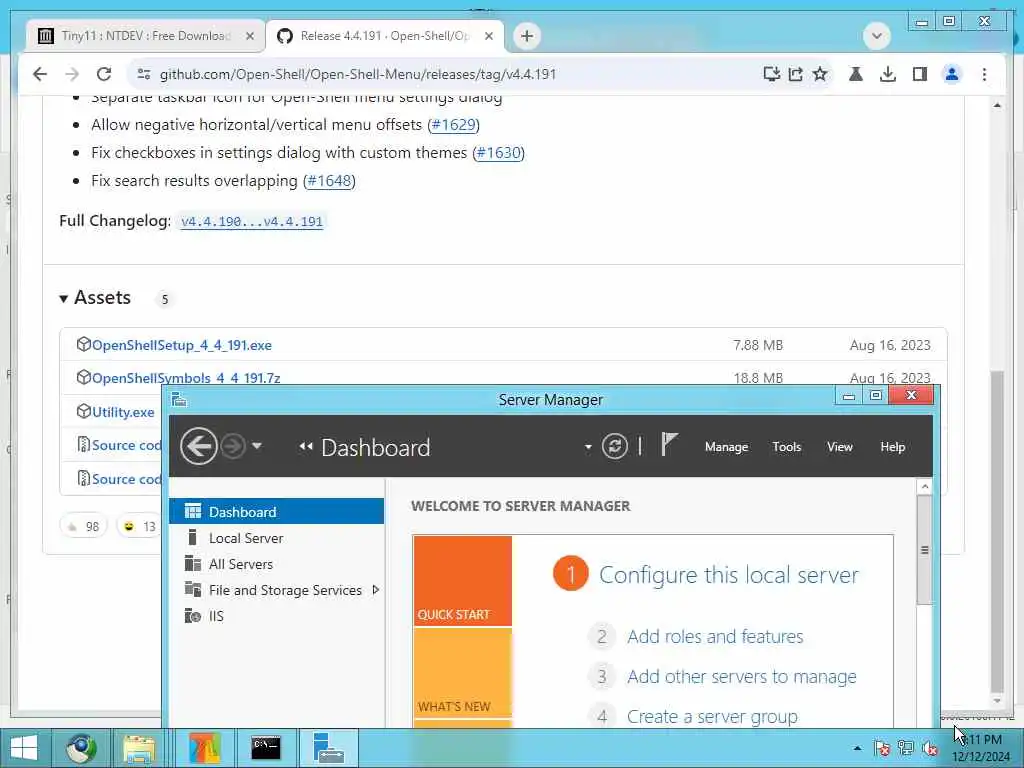Select the Release 4.4.191 Open-Shell tab
Image resolution: width=1024 pixels, height=768 pixels.
(x=384, y=36)
